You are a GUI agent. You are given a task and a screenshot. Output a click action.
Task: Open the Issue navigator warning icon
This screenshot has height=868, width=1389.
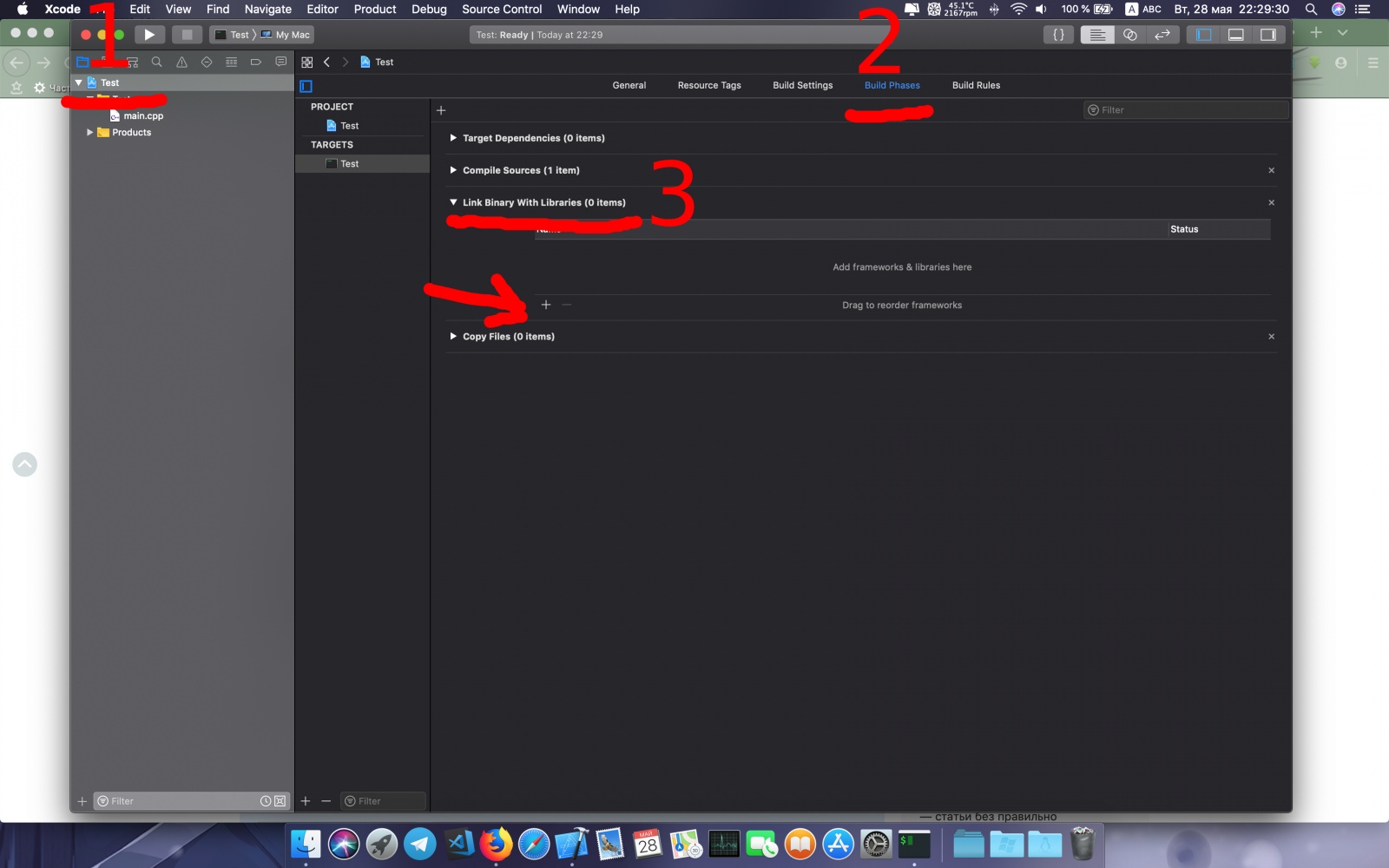(x=181, y=62)
